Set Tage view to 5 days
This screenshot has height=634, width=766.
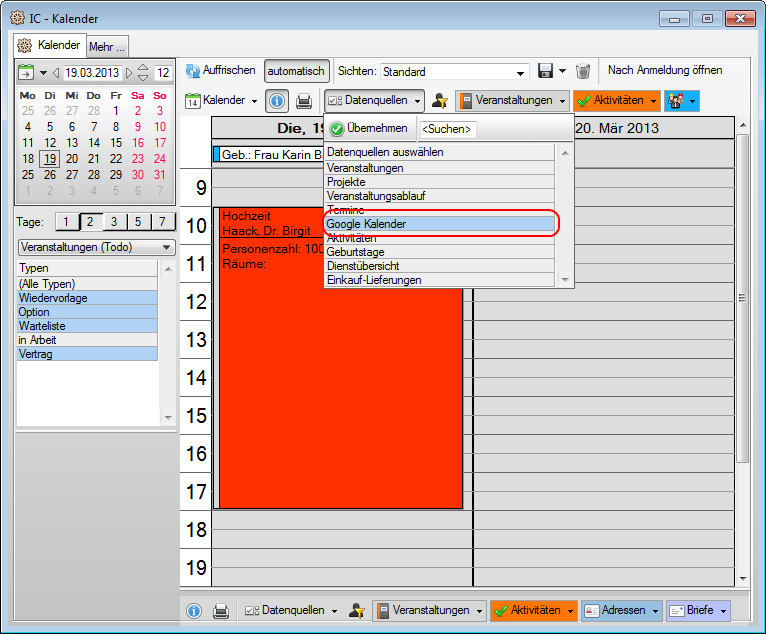coord(138,222)
